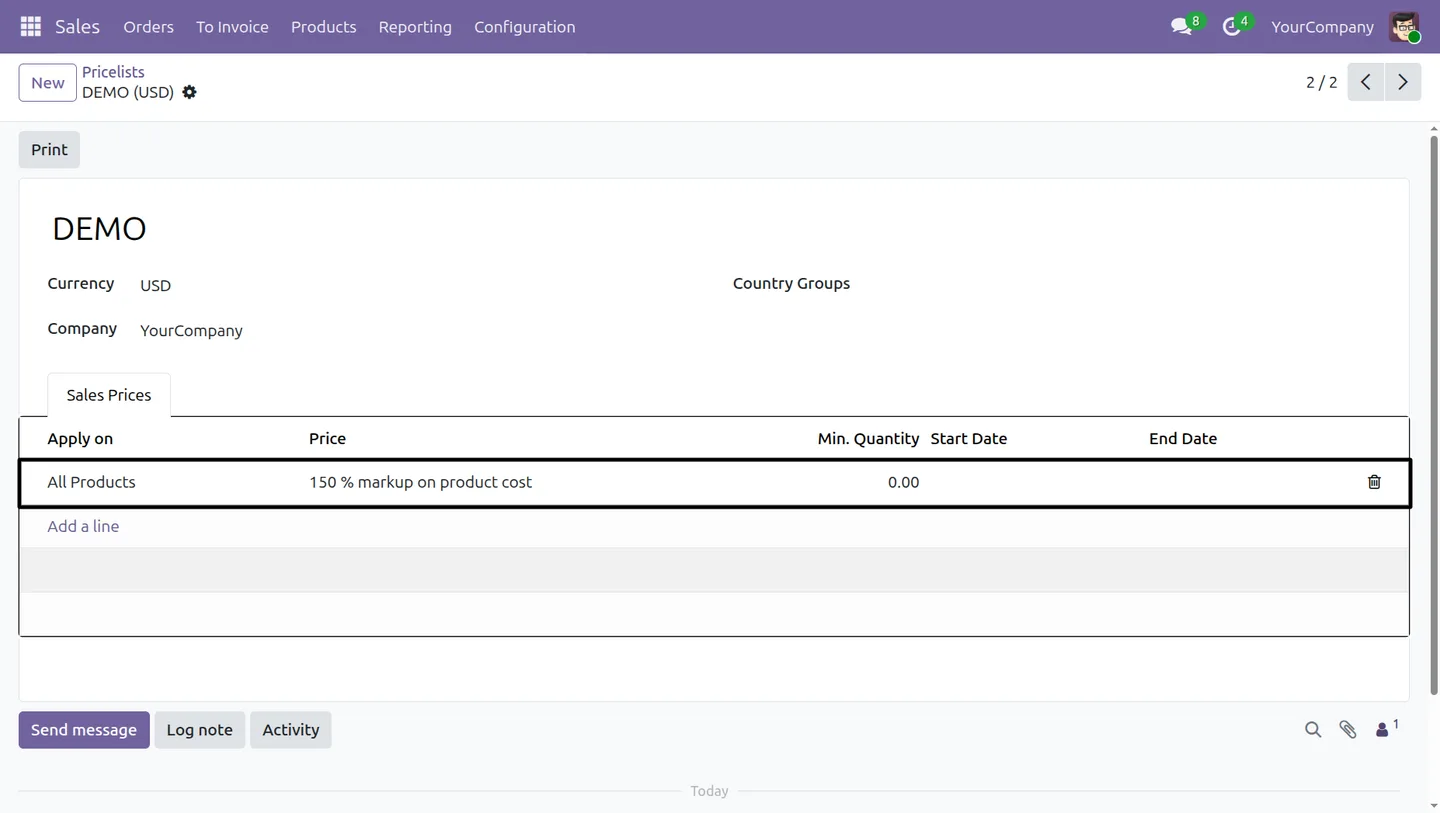Open the Products menu
The height and width of the screenshot is (813, 1440).
tap(323, 27)
